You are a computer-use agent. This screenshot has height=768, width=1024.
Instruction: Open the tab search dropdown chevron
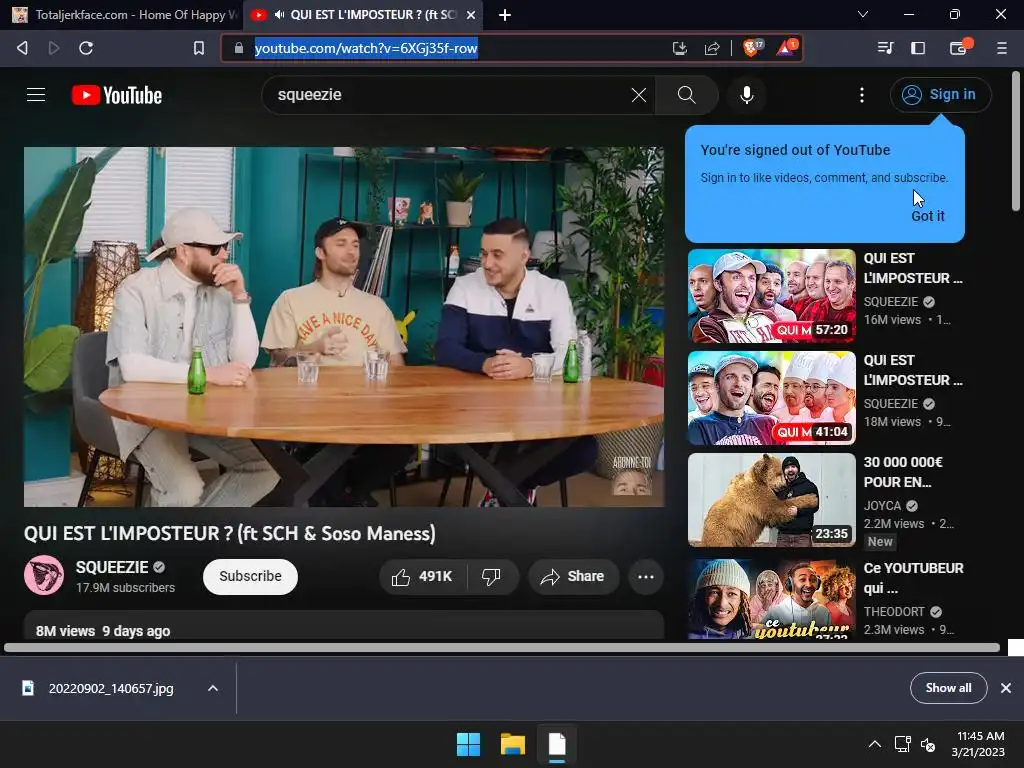tap(863, 14)
